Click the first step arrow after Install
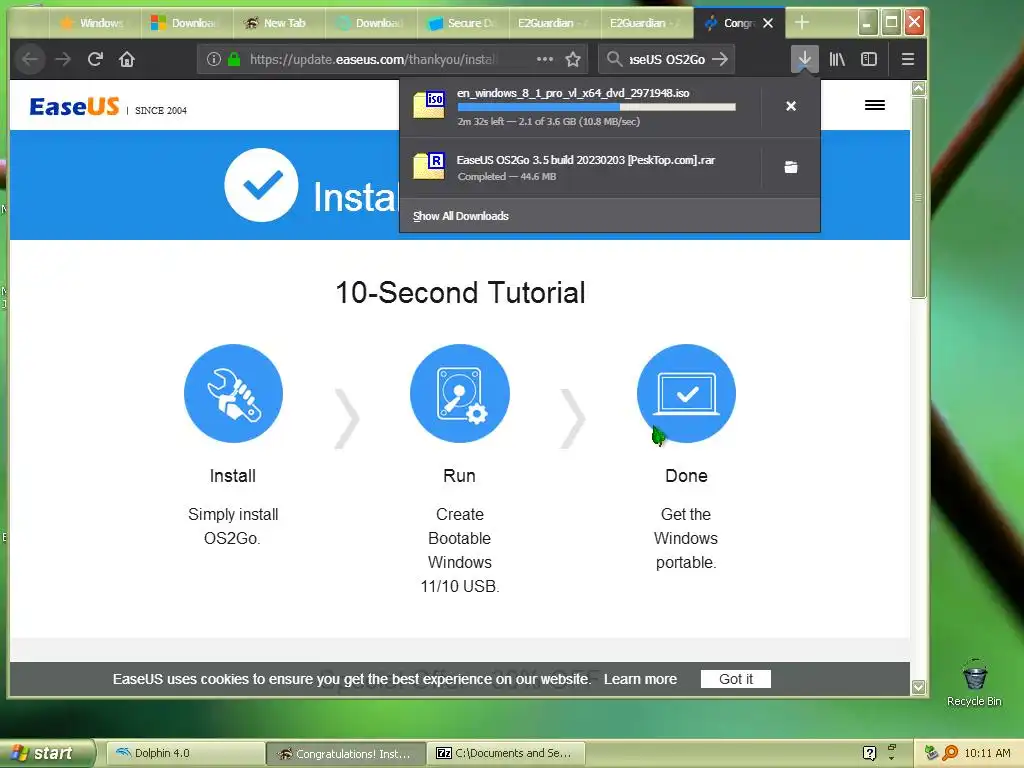This screenshot has width=1024, height=768. (347, 418)
